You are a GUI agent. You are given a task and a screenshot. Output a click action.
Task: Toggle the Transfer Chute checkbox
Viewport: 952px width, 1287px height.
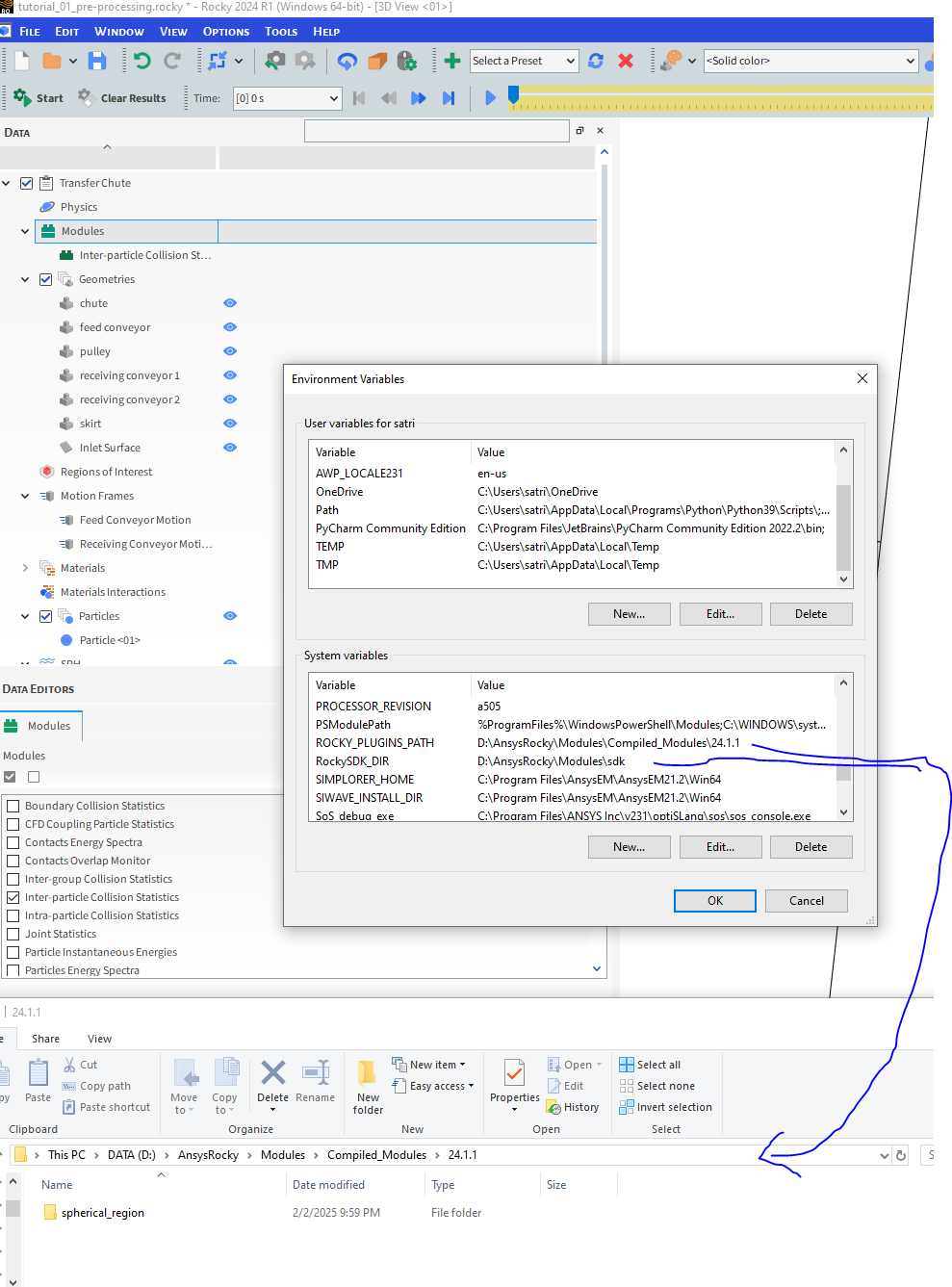click(x=27, y=183)
